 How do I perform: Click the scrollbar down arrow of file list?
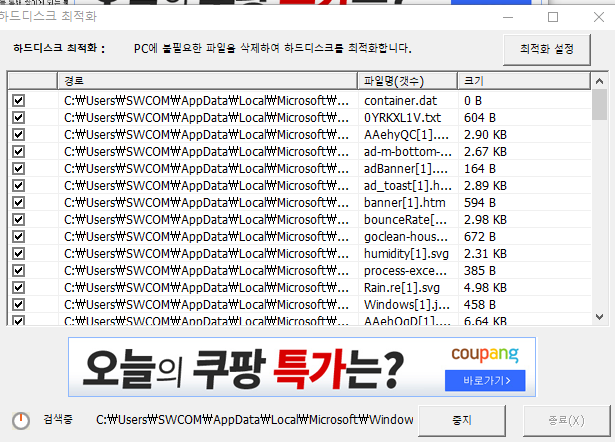pos(599,317)
